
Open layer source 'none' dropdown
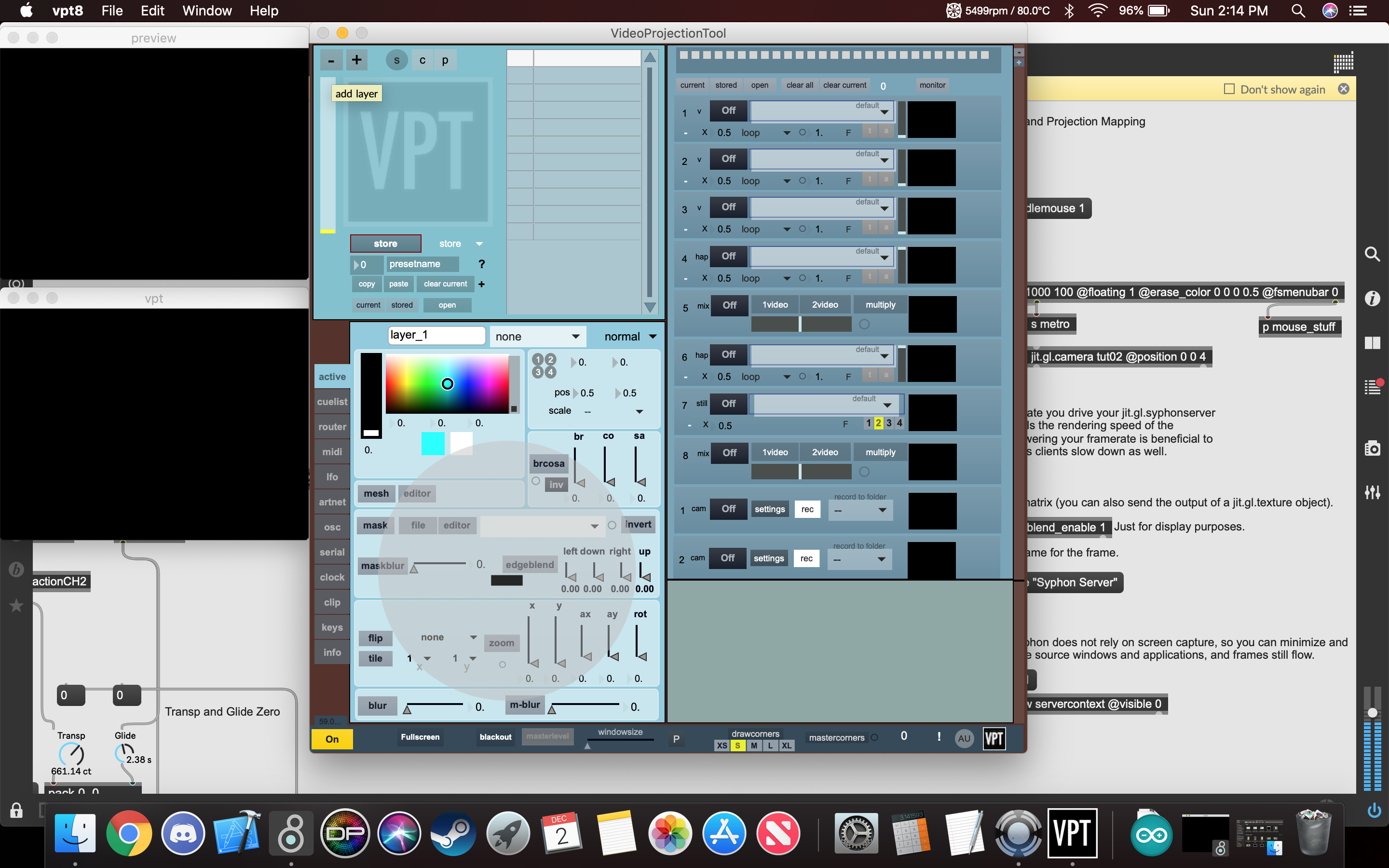point(537,337)
